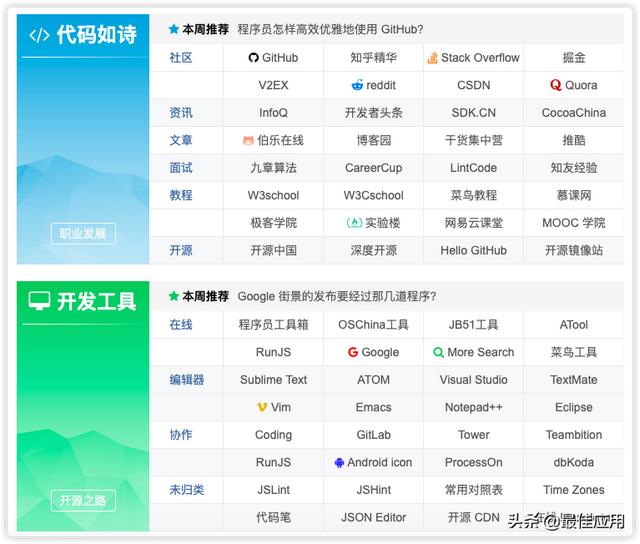Visit the CSDN link
The width and height of the screenshot is (640, 544).
tap(473, 85)
